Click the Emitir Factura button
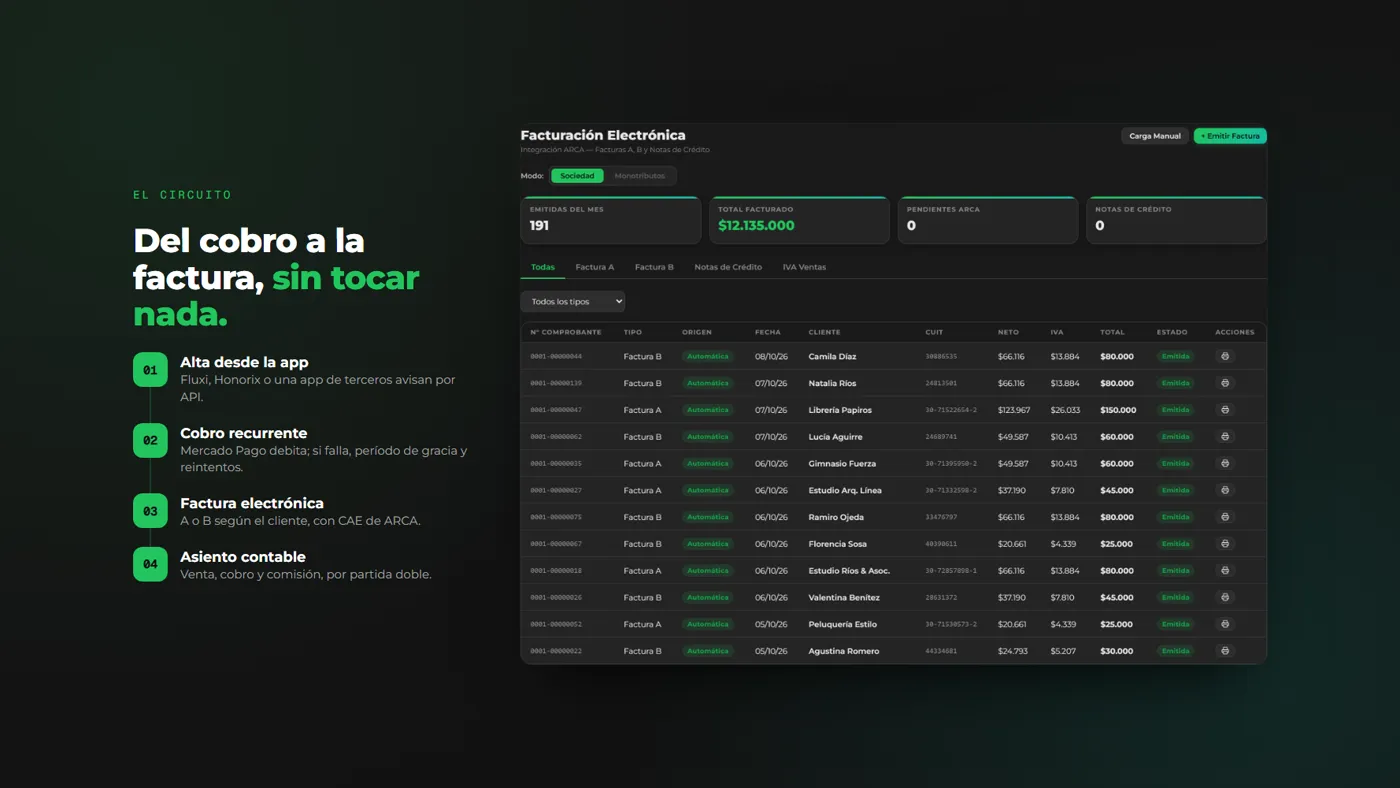1400x788 pixels. click(x=1230, y=136)
